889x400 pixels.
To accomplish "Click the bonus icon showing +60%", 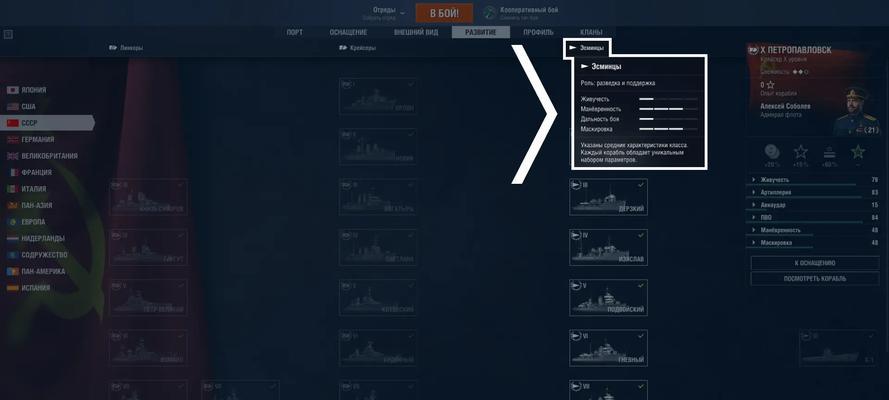I will pos(829,152).
